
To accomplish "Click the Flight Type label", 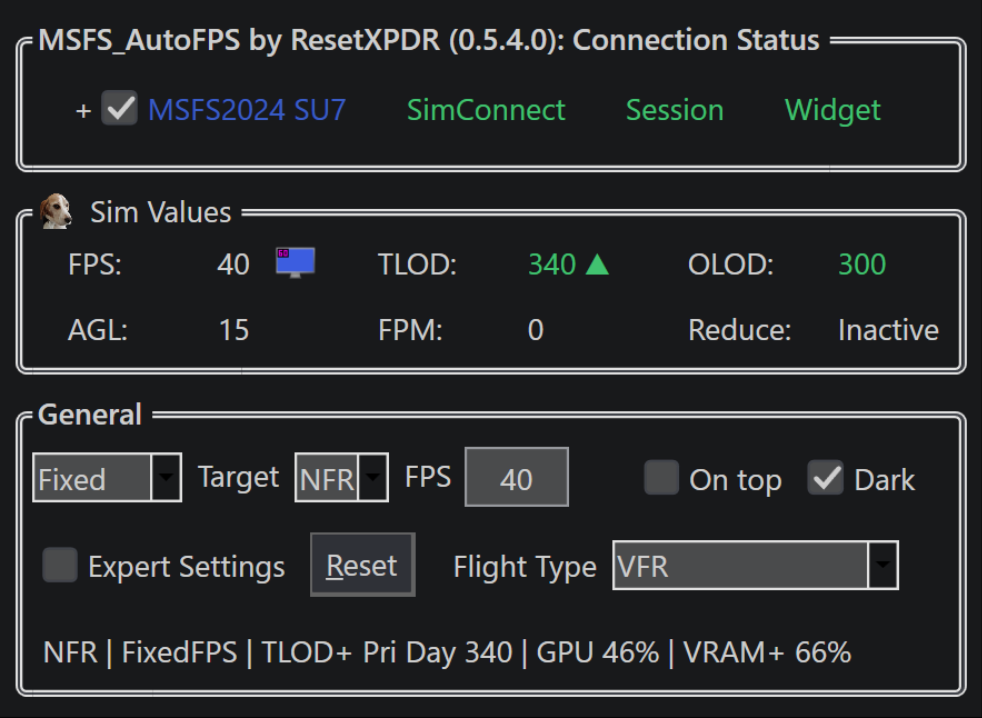I will pos(525,567).
